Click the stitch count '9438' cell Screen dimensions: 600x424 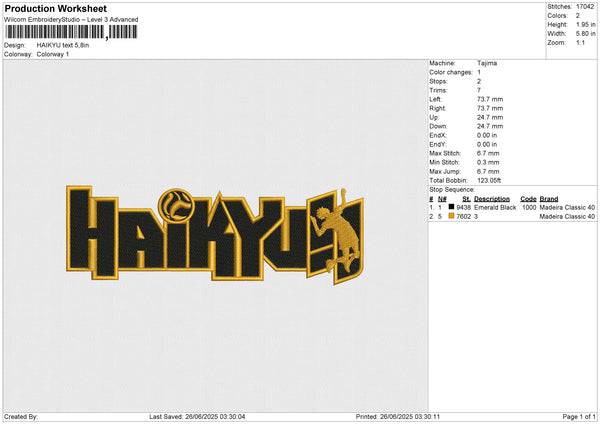pyautogui.click(x=464, y=207)
